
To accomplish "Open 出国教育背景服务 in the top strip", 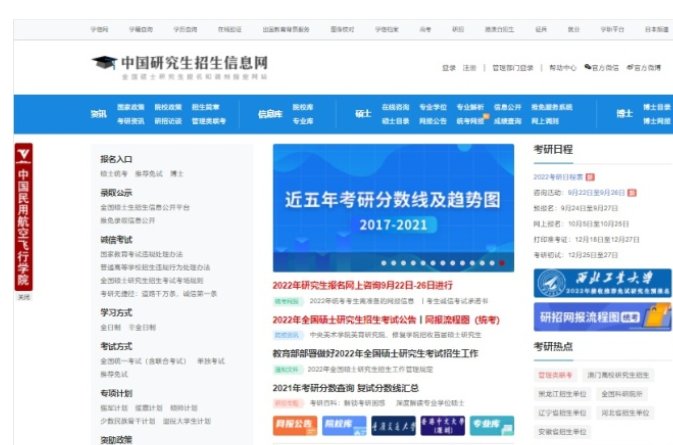I will click(x=286, y=29).
